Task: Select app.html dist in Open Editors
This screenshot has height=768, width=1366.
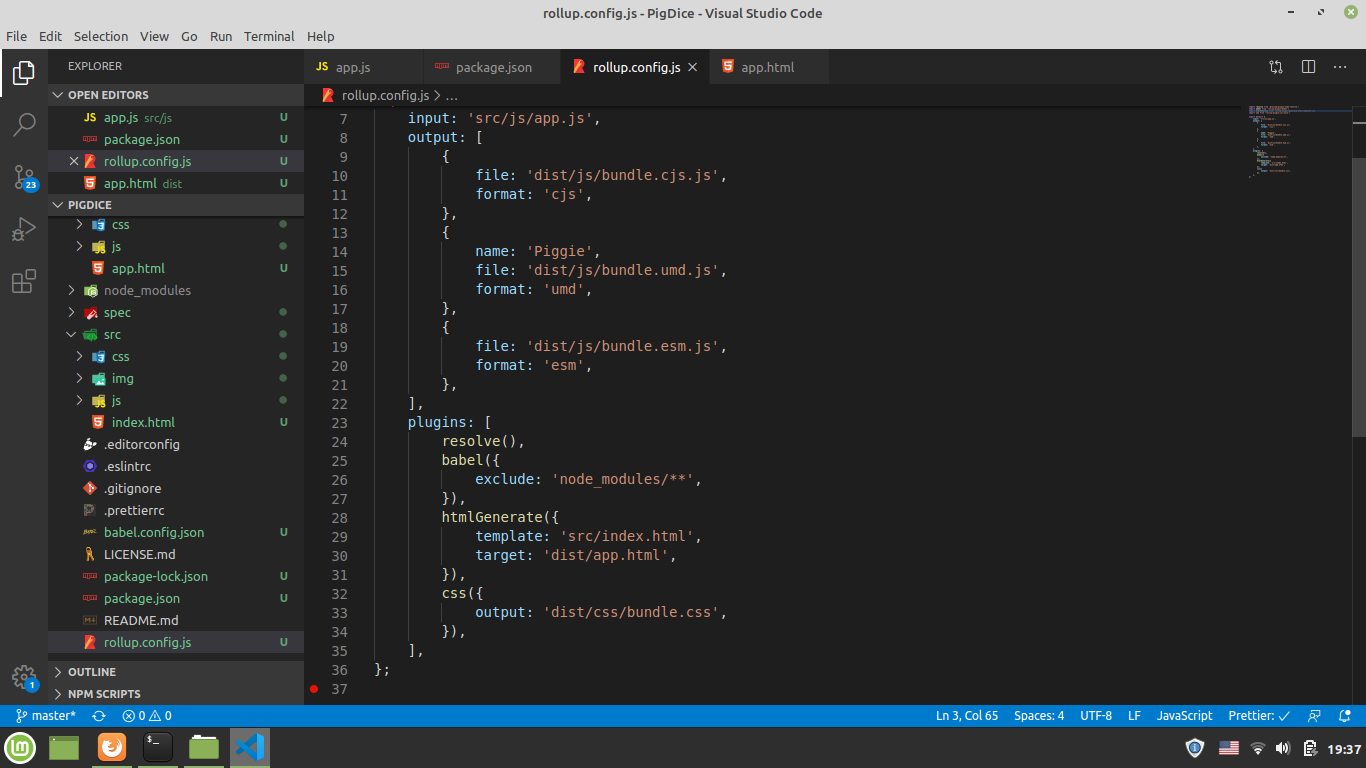Action: 176,183
